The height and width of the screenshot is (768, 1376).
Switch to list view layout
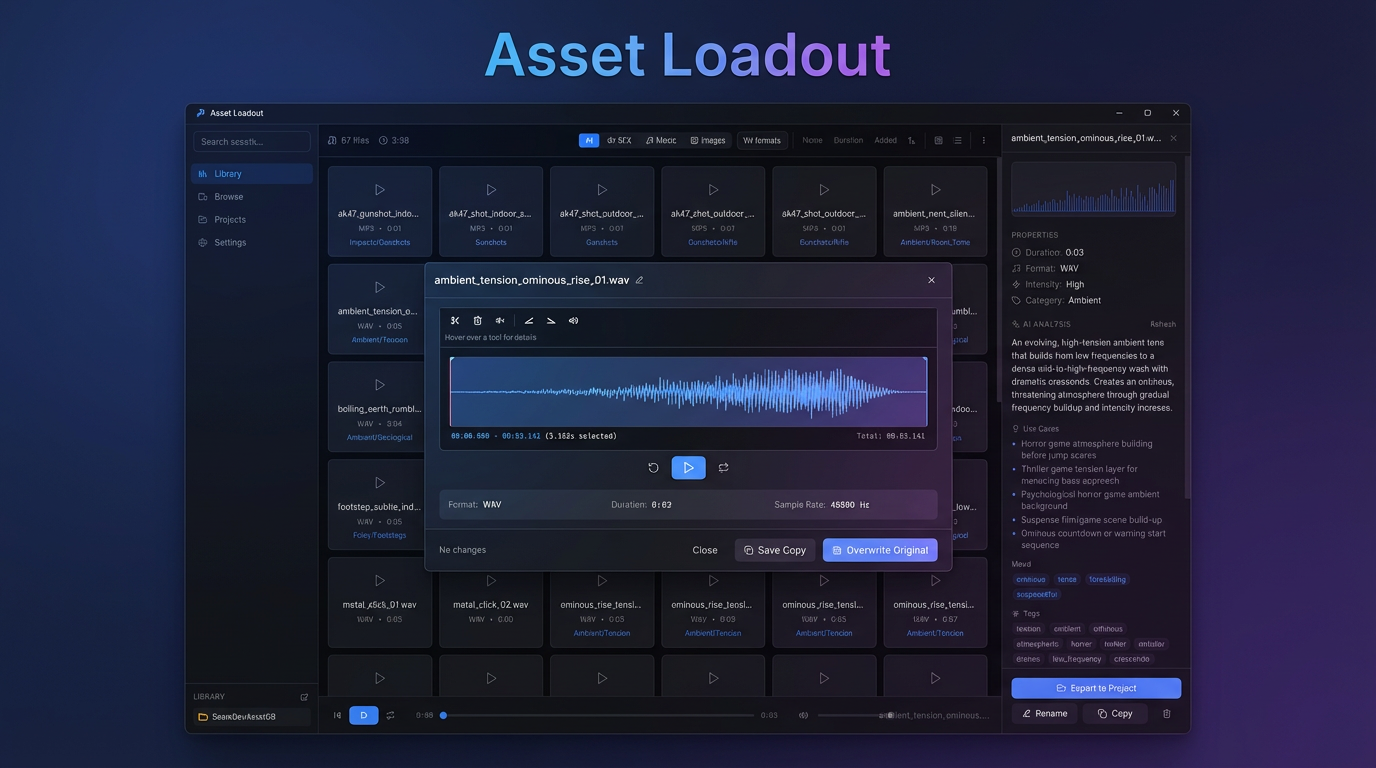coord(957,141)
